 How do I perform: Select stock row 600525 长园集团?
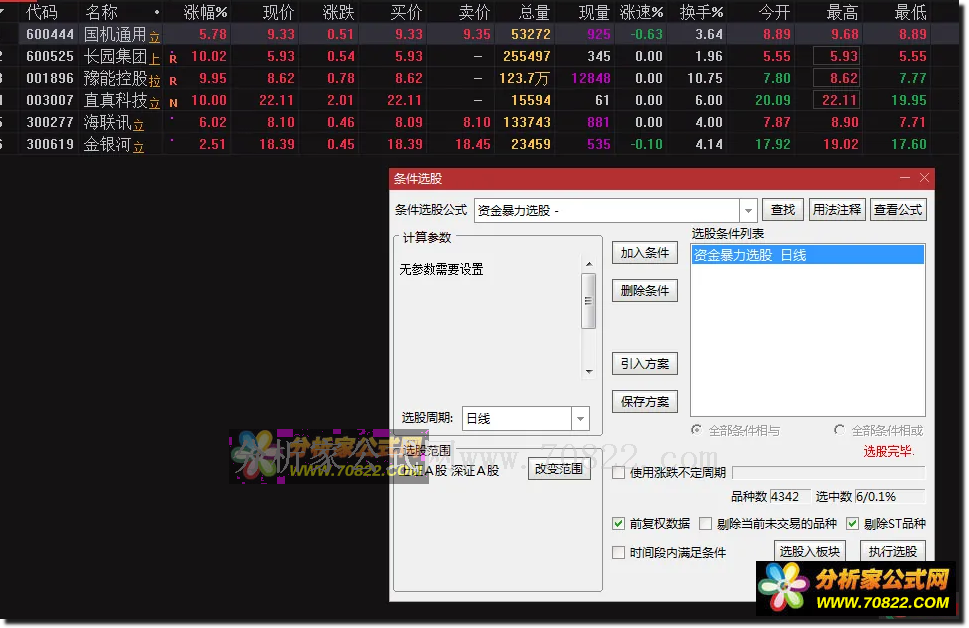coord(480,56)
